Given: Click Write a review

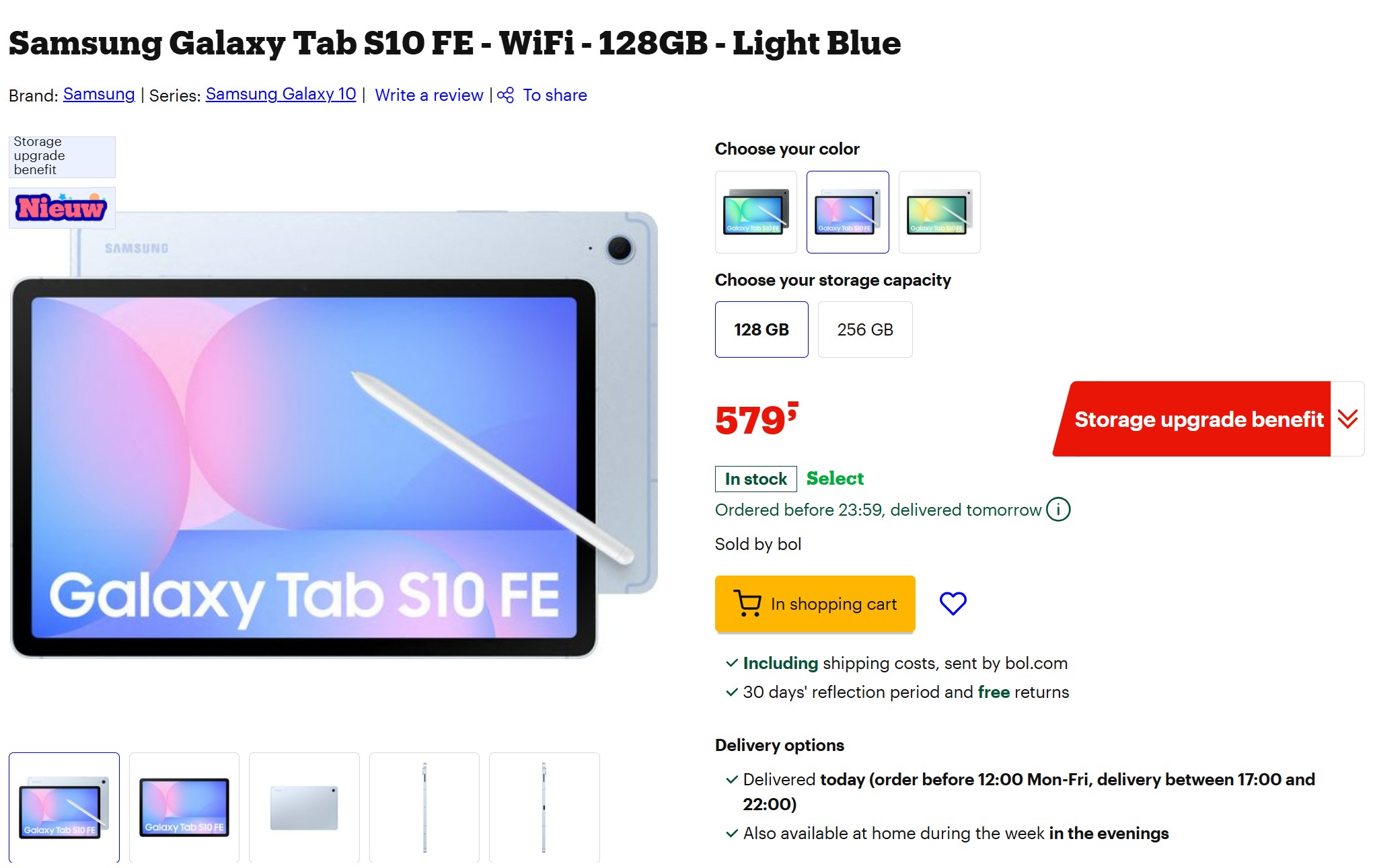Looking at the screenshot, I should pyautogui.click(x=429, y=95).
